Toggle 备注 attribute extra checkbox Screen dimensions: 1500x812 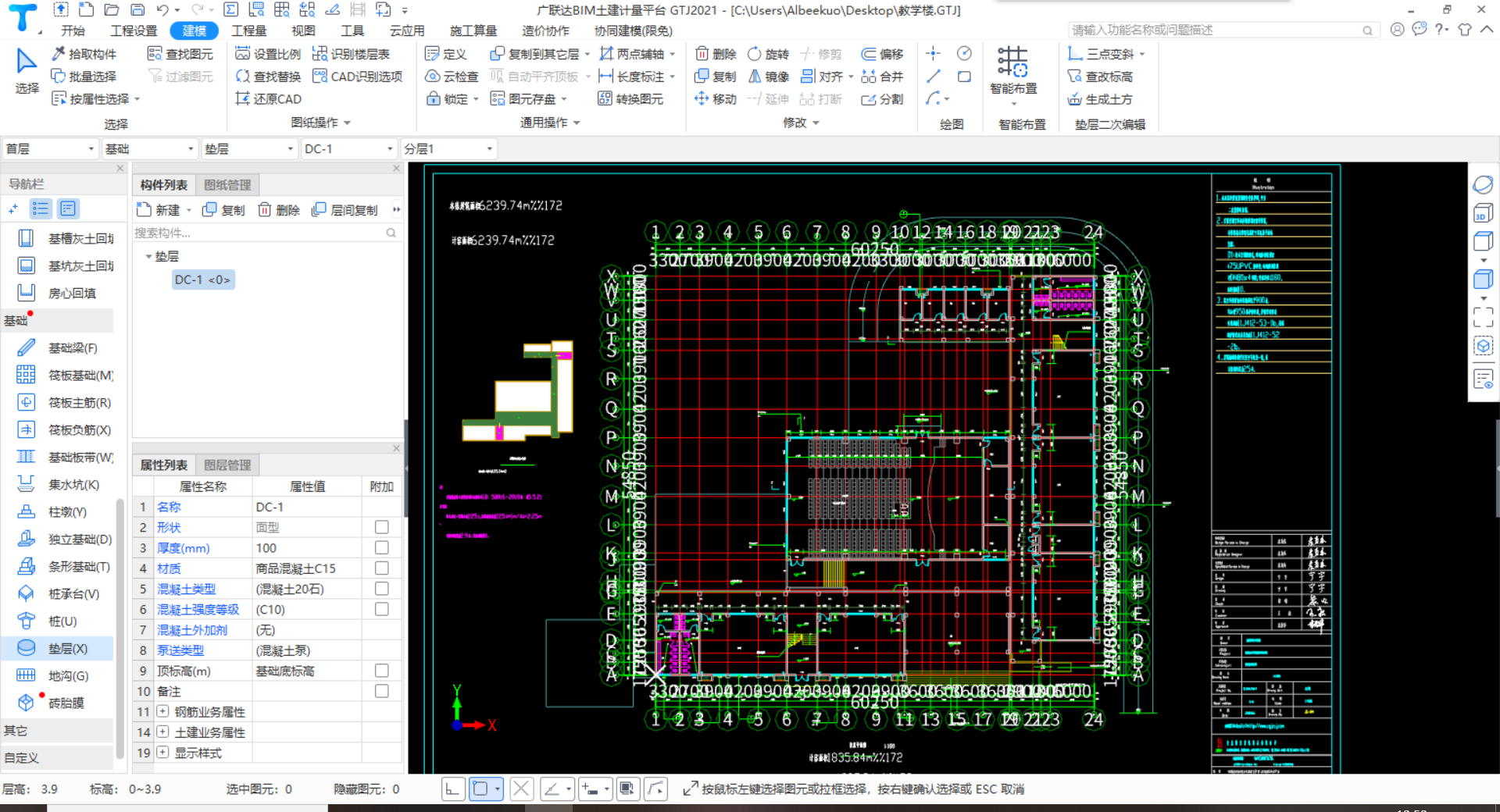[381, 691]
